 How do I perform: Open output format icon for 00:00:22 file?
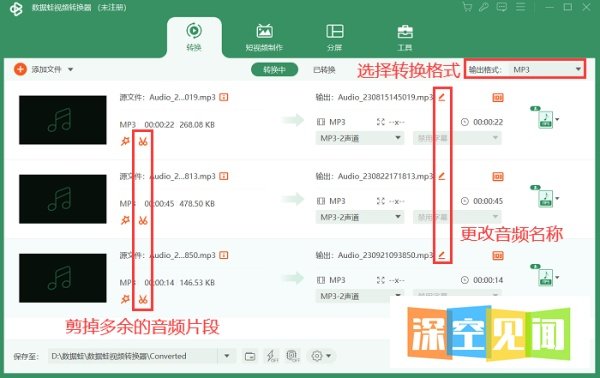545,118
